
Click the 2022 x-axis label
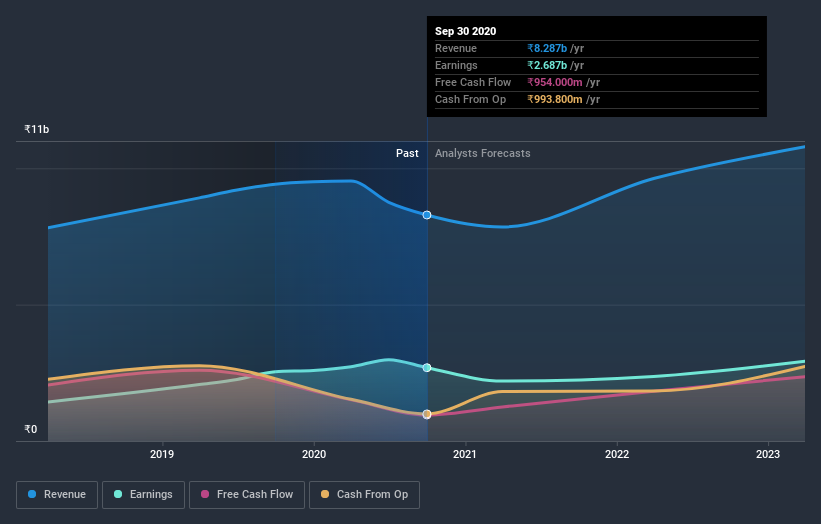(x=617, y=454)
